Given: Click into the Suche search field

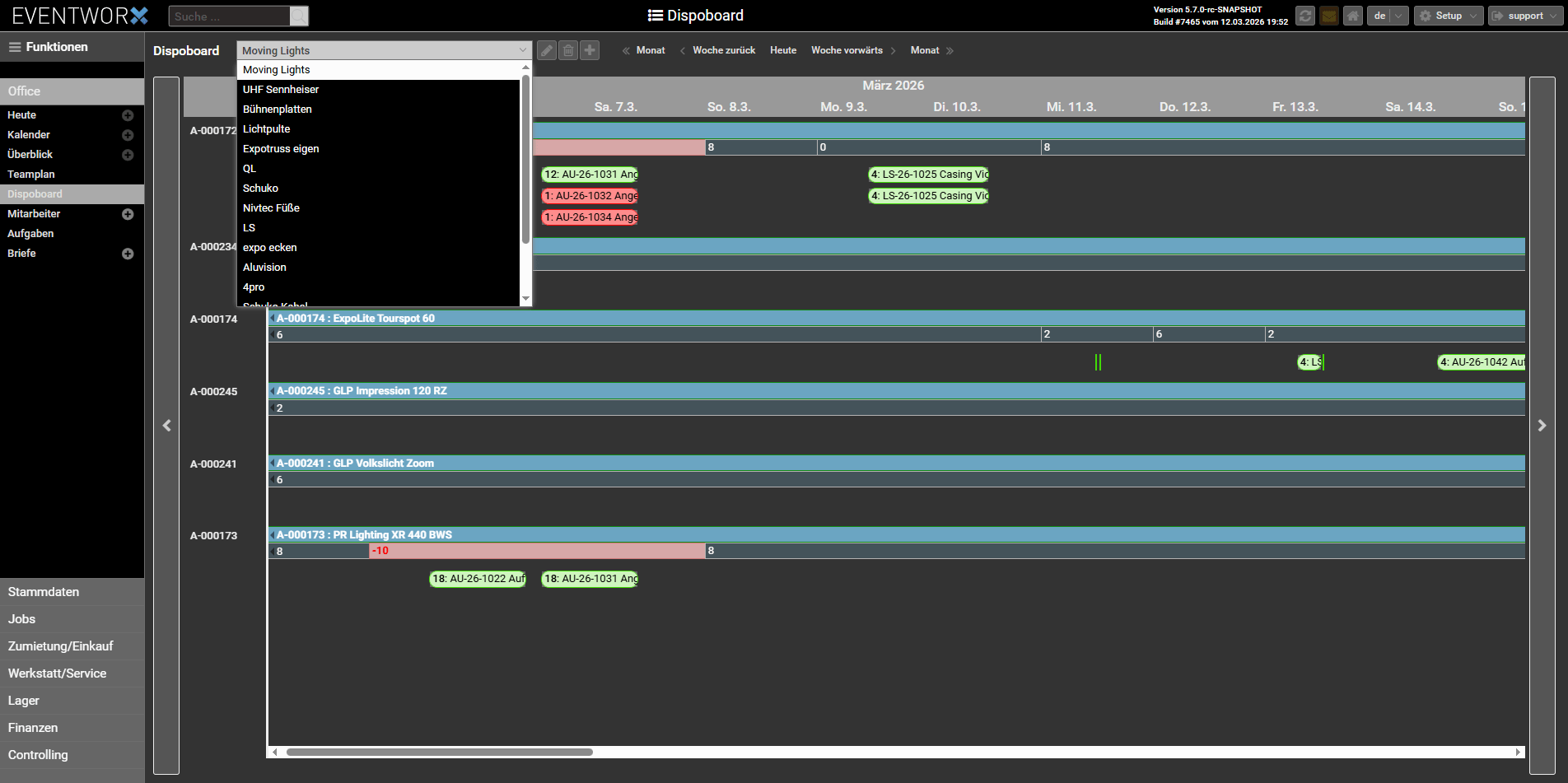Looking at the screenshot, I should [x=229, y=16].
